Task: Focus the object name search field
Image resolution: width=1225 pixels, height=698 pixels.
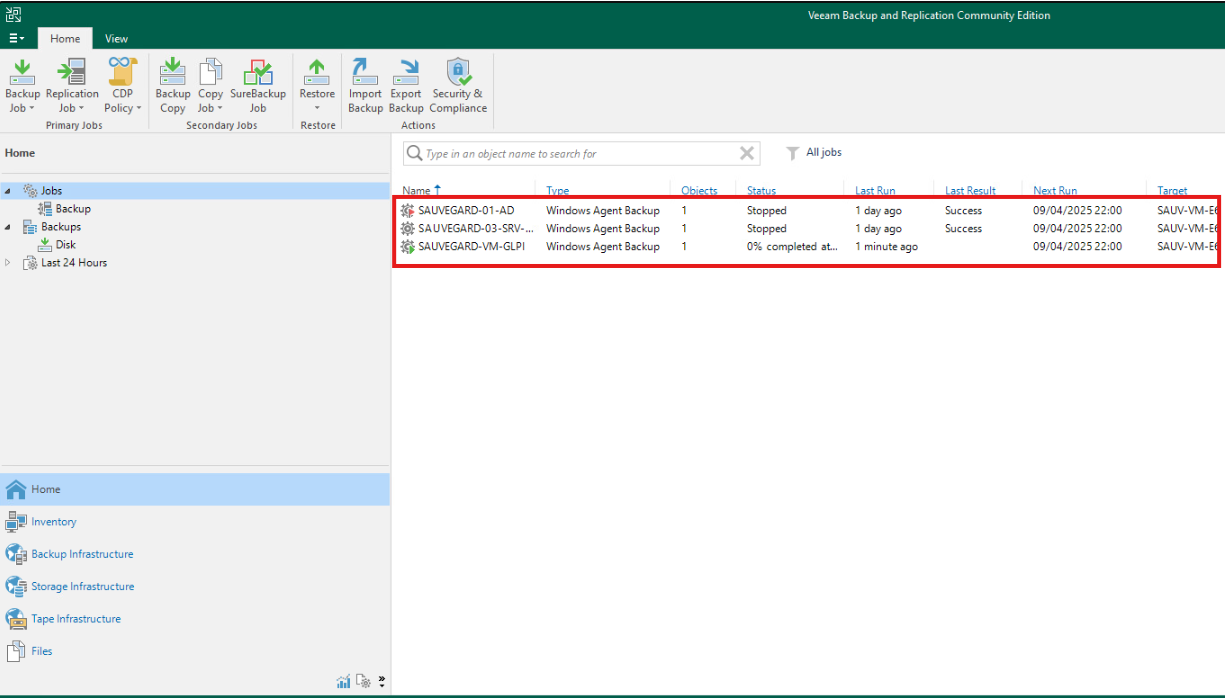Action: (x=579, y=154)
